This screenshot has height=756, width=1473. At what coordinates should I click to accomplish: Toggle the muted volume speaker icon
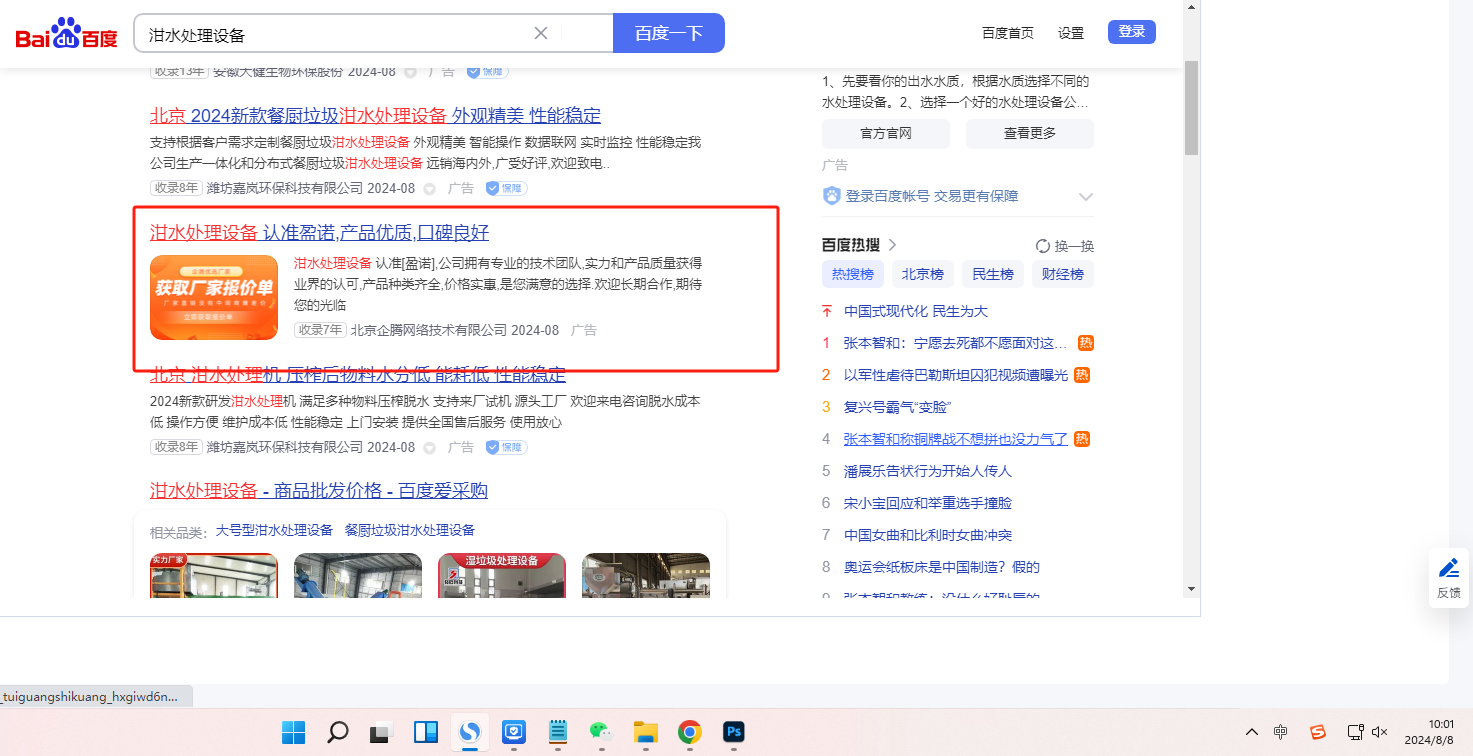1380,732
